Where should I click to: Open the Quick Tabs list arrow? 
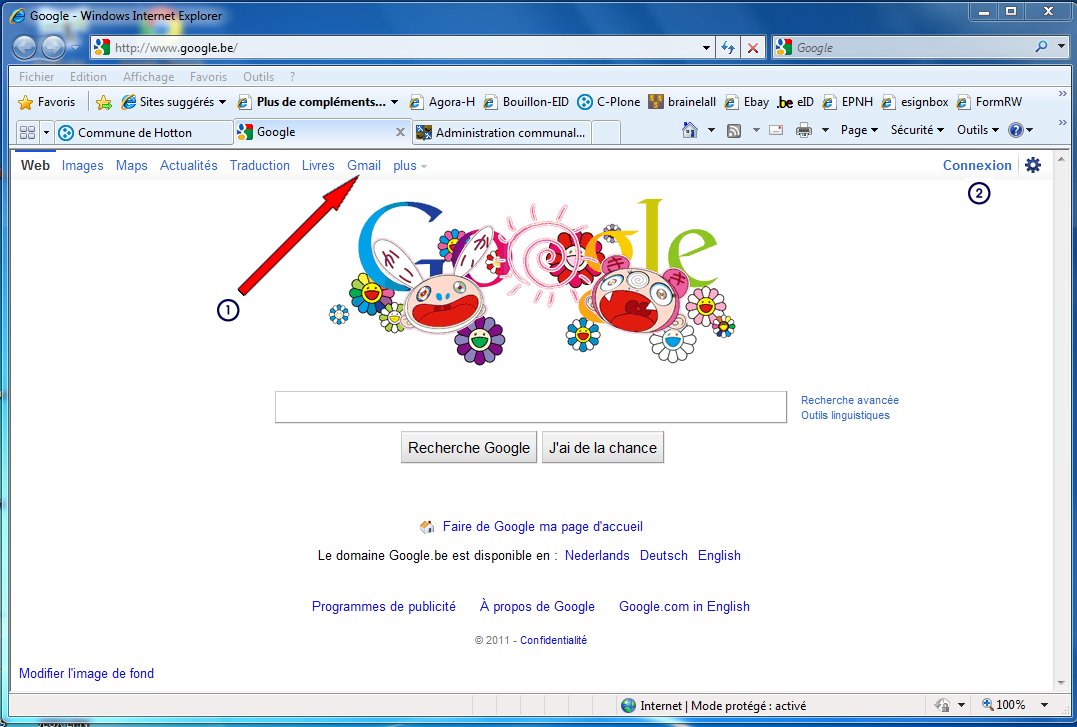click(46, 132)
